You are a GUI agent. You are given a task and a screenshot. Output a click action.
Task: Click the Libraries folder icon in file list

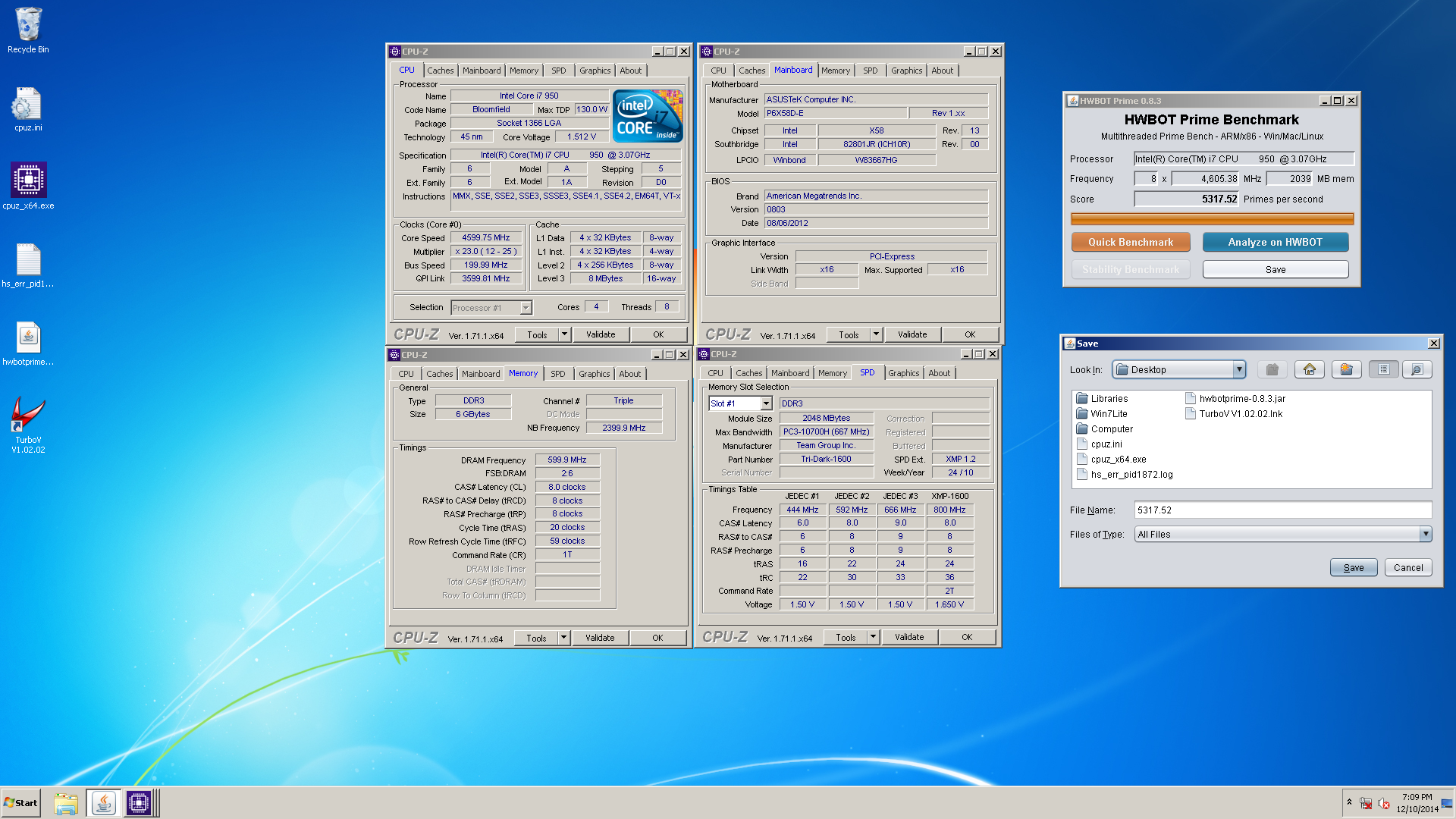(1082, 398)
